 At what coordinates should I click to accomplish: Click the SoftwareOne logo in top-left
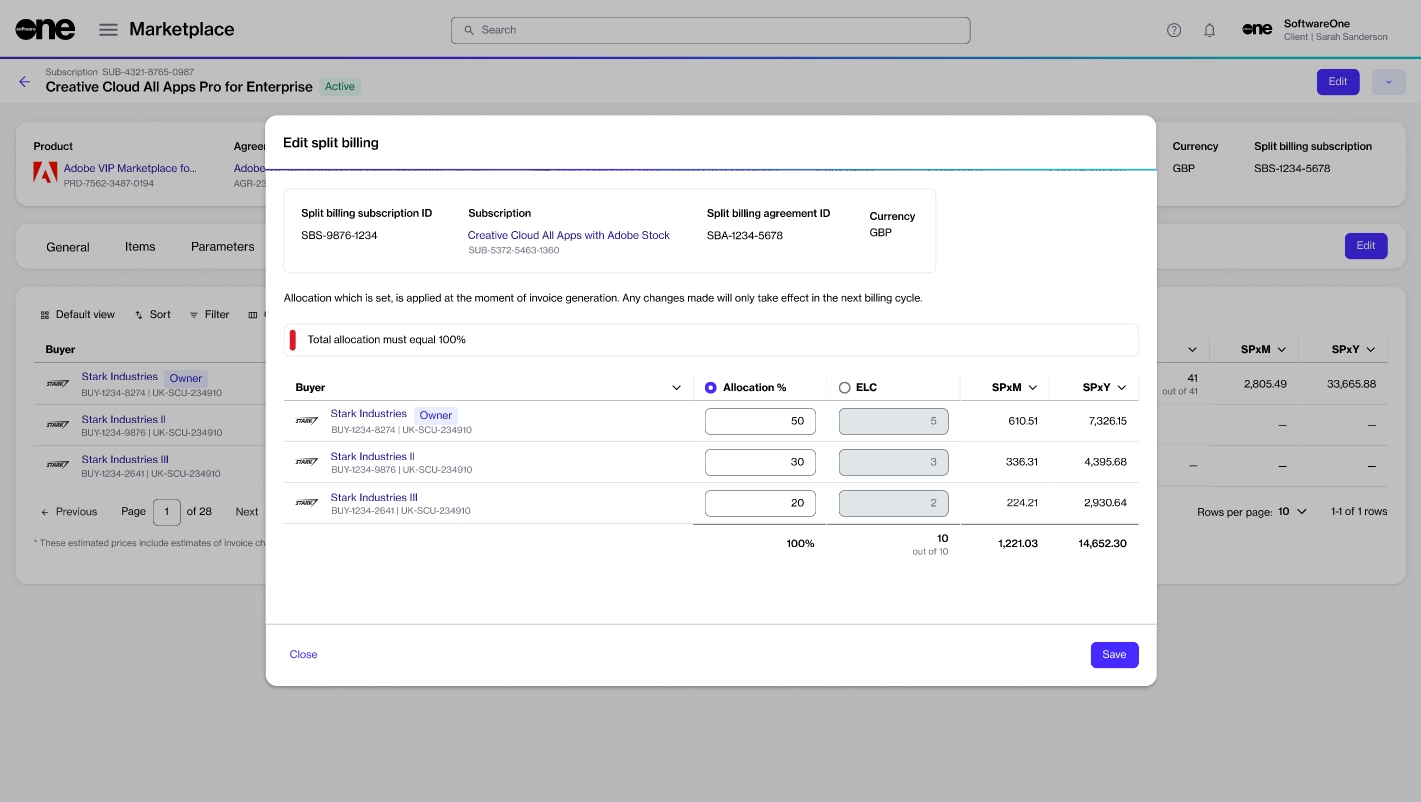(x=45, y=29)
